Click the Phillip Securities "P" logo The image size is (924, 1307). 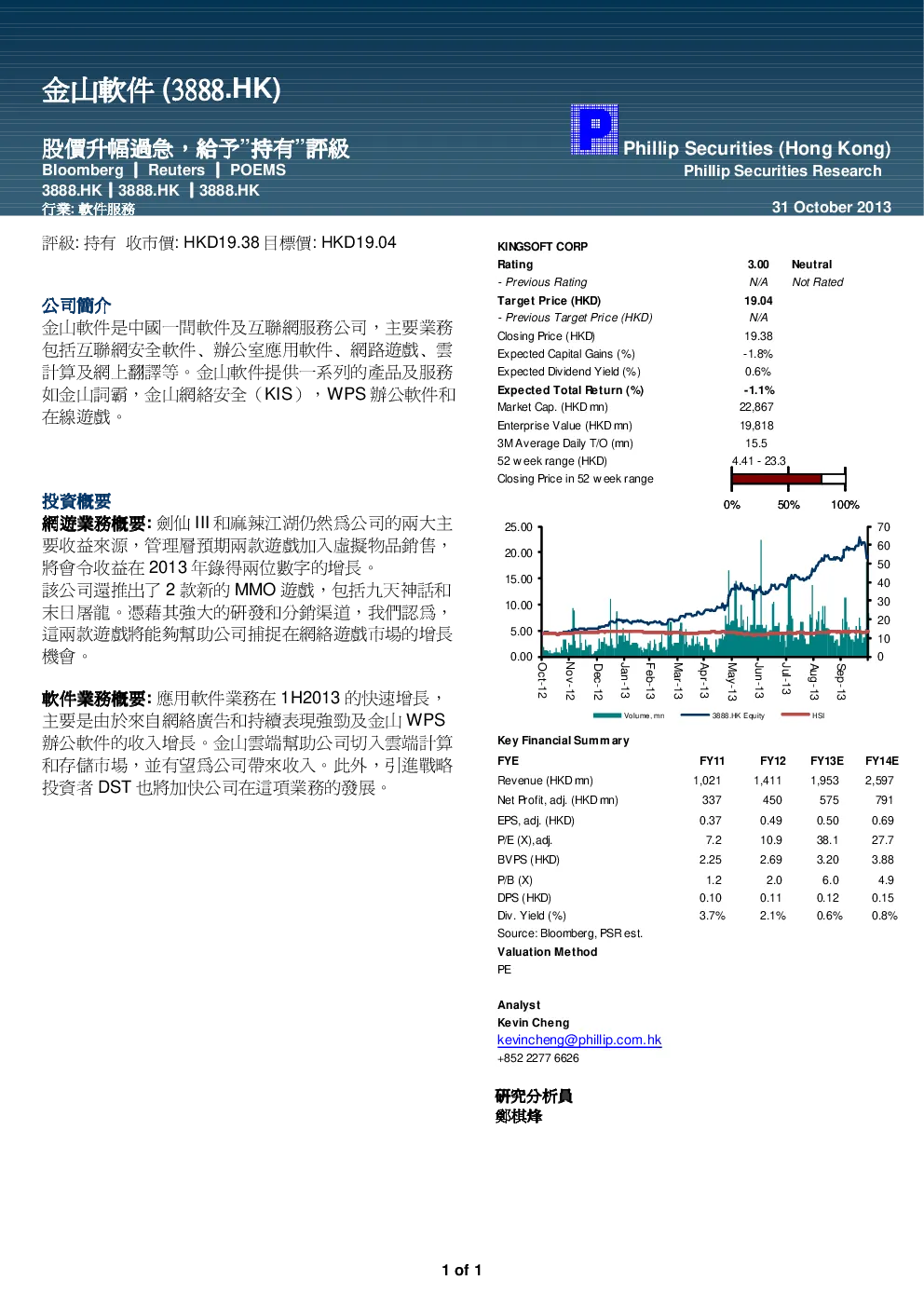pos(594,129)
